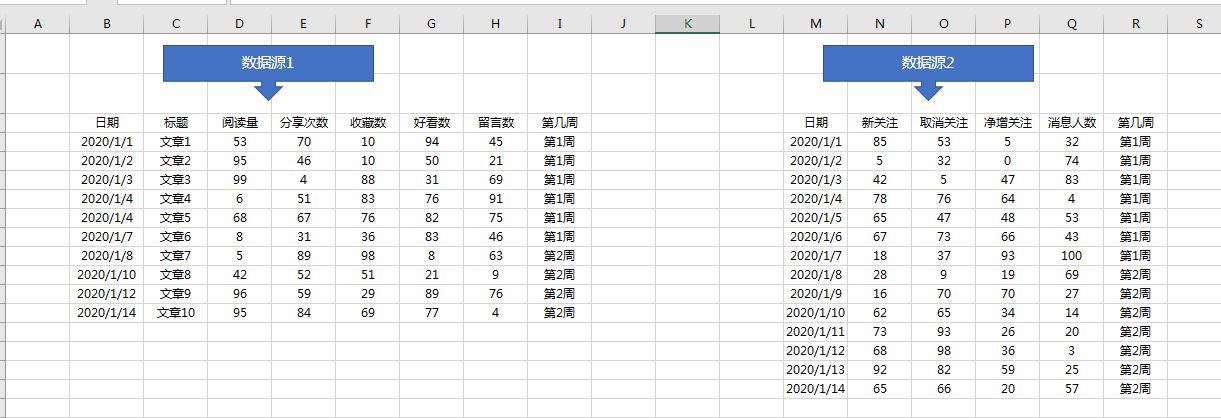Click 2020/1/11 date in column M
This screenshot has width=1221, height=418.
click(x=815, y=332)
